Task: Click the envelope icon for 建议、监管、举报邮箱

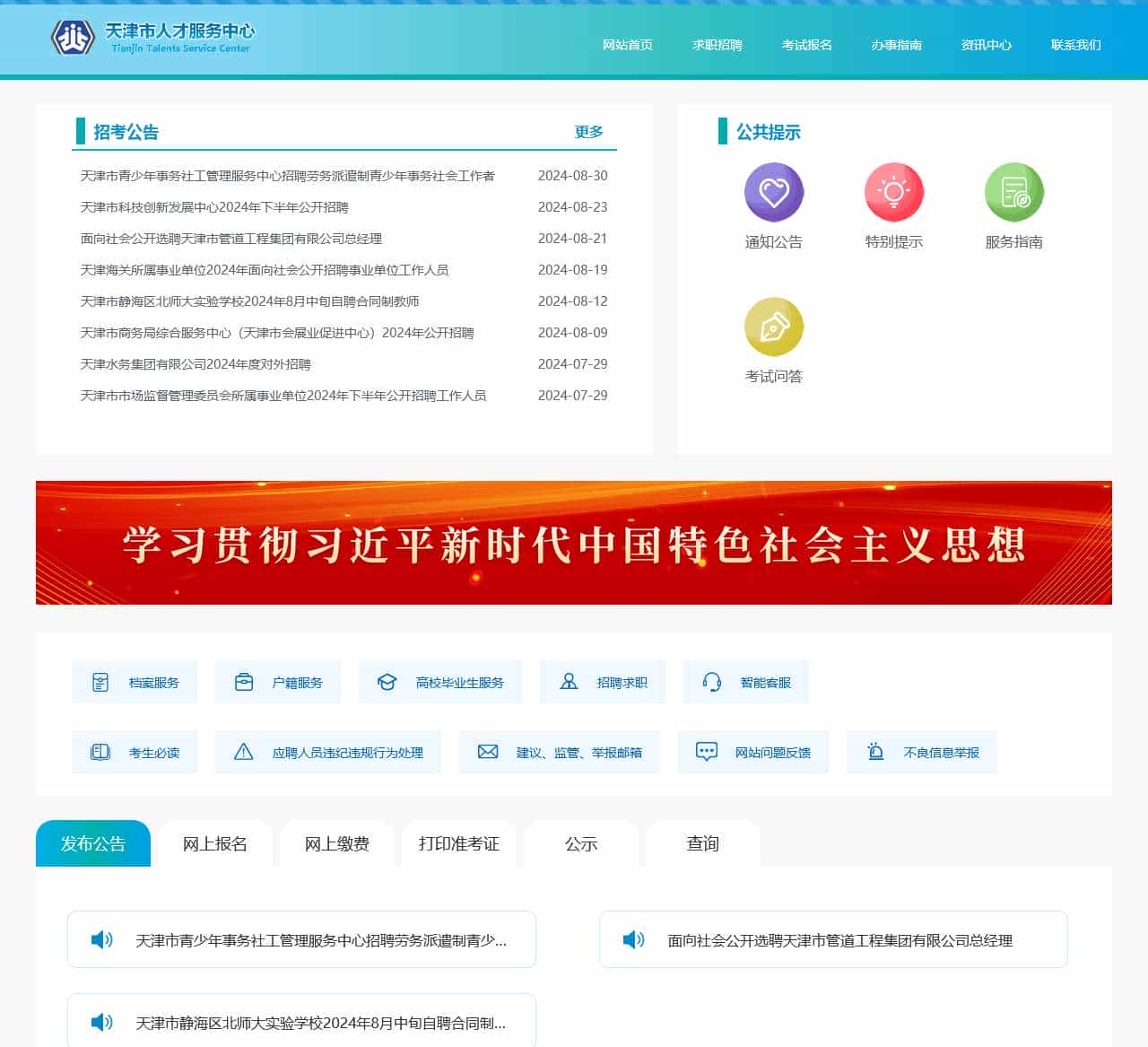Action: 488,752
